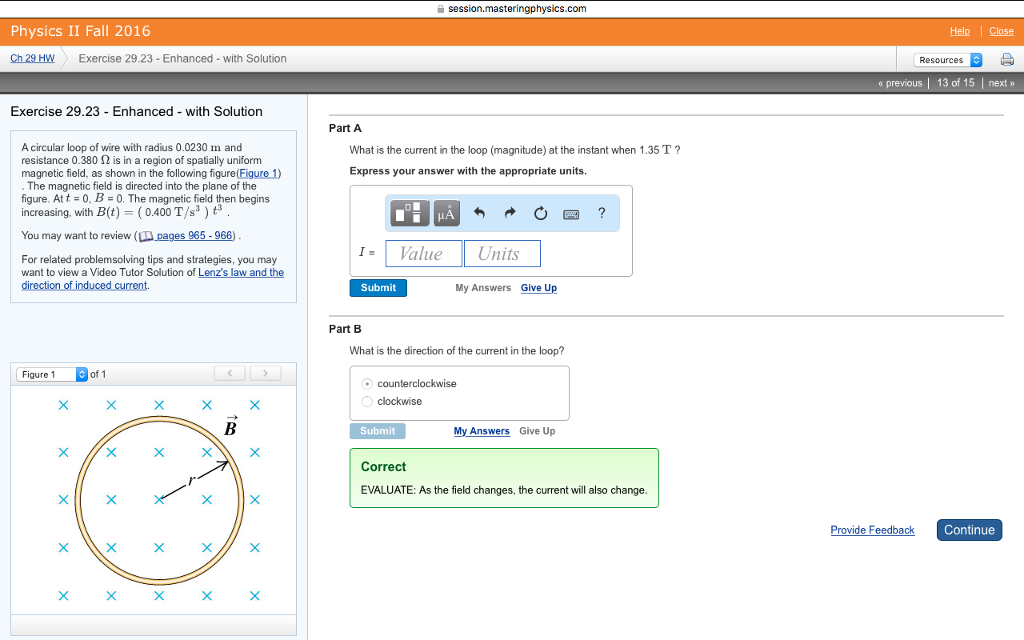This screenshot has height=640, width=1024.
Task: Open the Resources dropdown
Action: [x=947, y=59]
